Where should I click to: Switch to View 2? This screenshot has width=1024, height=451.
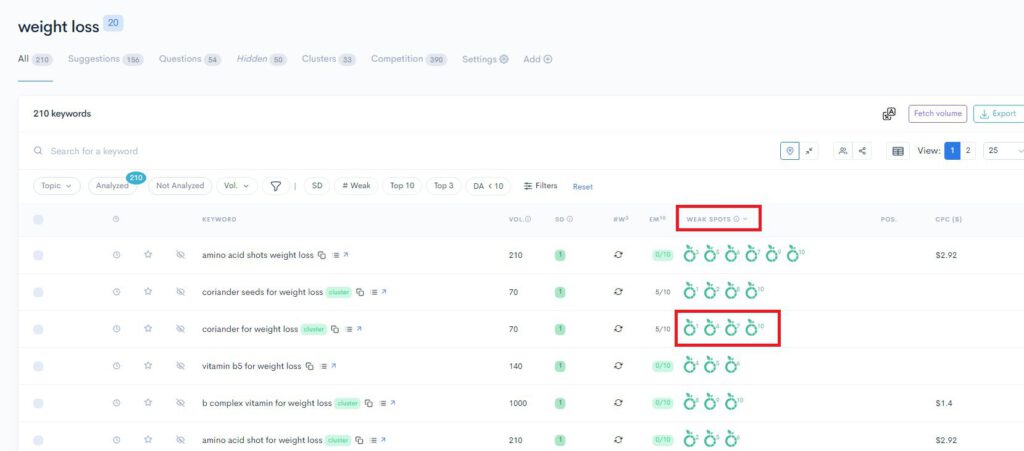[968, 151]
